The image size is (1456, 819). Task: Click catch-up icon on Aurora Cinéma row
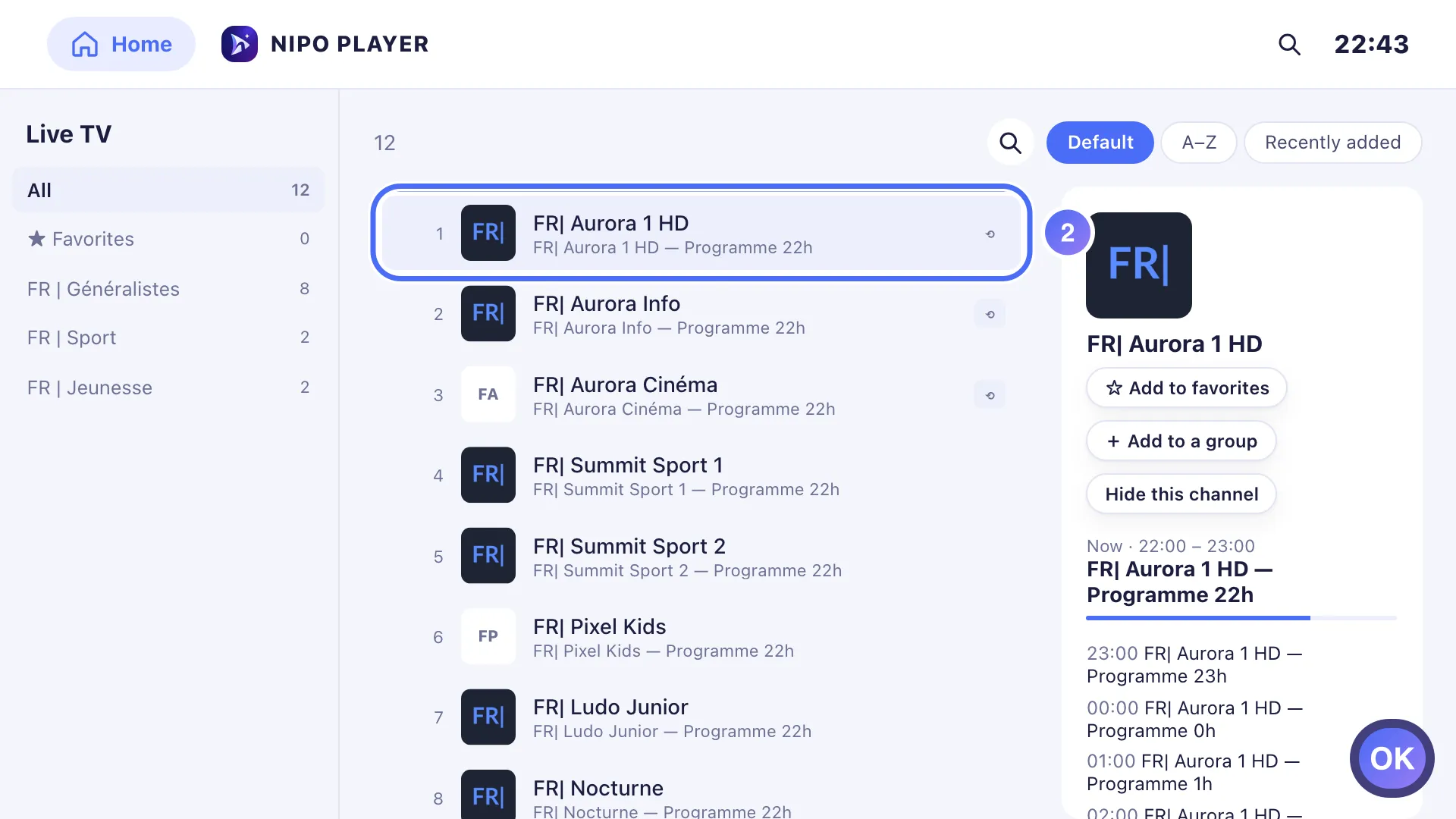990,395
